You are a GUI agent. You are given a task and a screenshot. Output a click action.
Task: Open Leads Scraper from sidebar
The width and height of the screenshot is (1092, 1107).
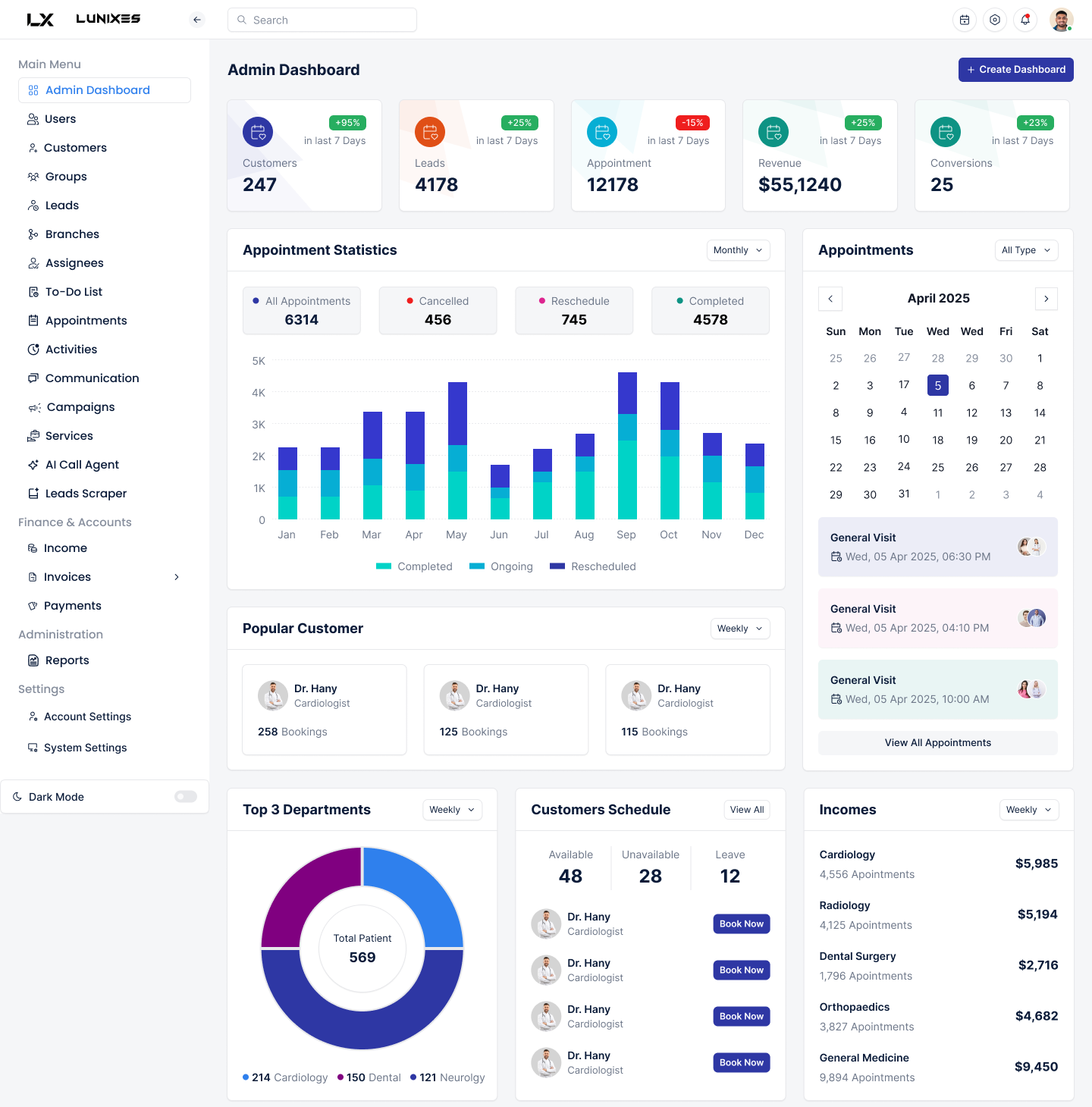86,494
